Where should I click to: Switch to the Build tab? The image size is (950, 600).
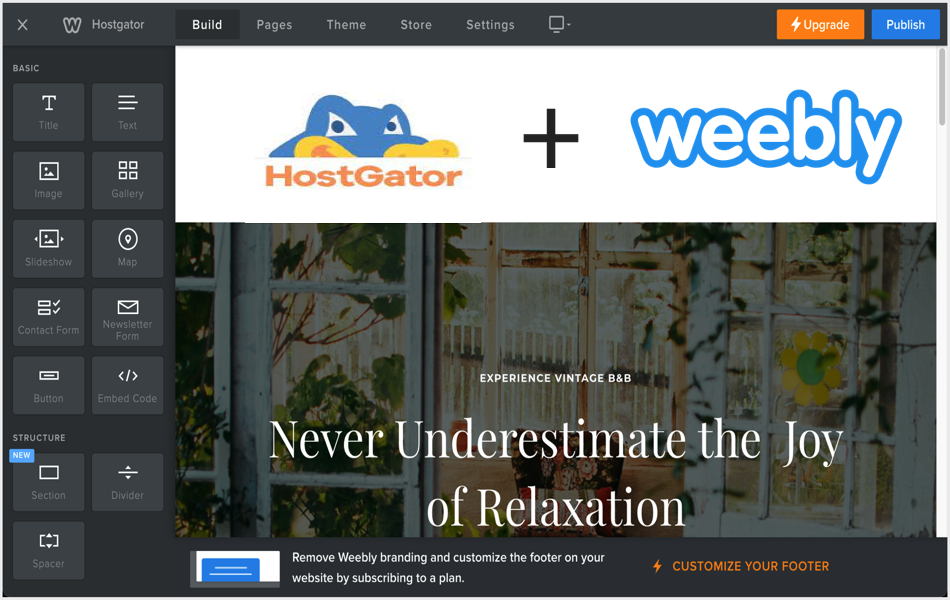(x=207, y=25)
